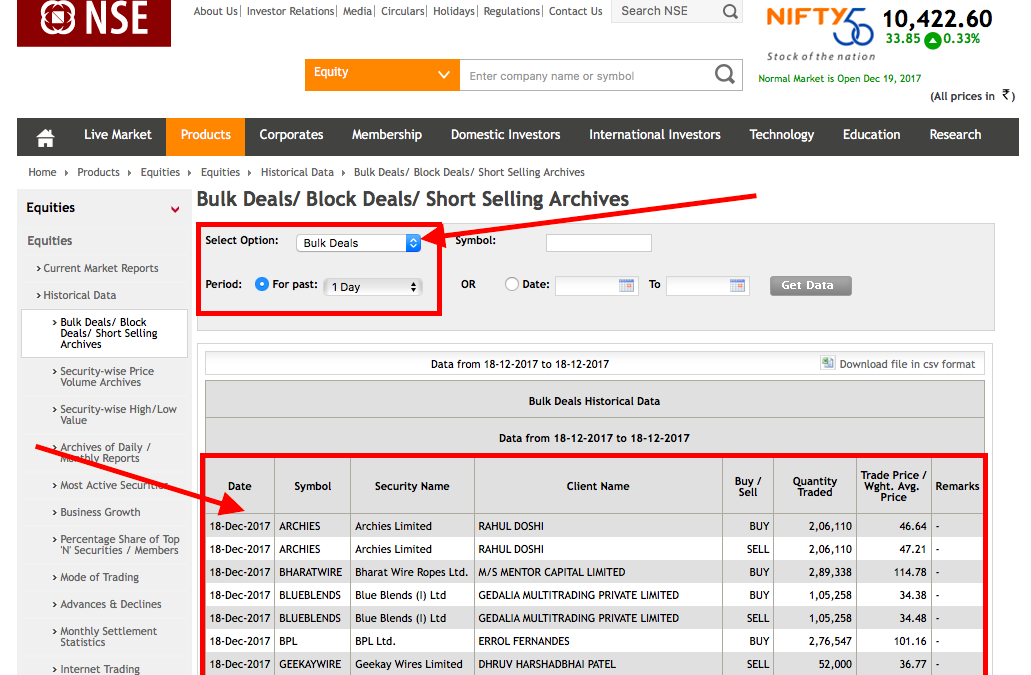
Task: Open the About Us link
Action: [x=216, y=11]
